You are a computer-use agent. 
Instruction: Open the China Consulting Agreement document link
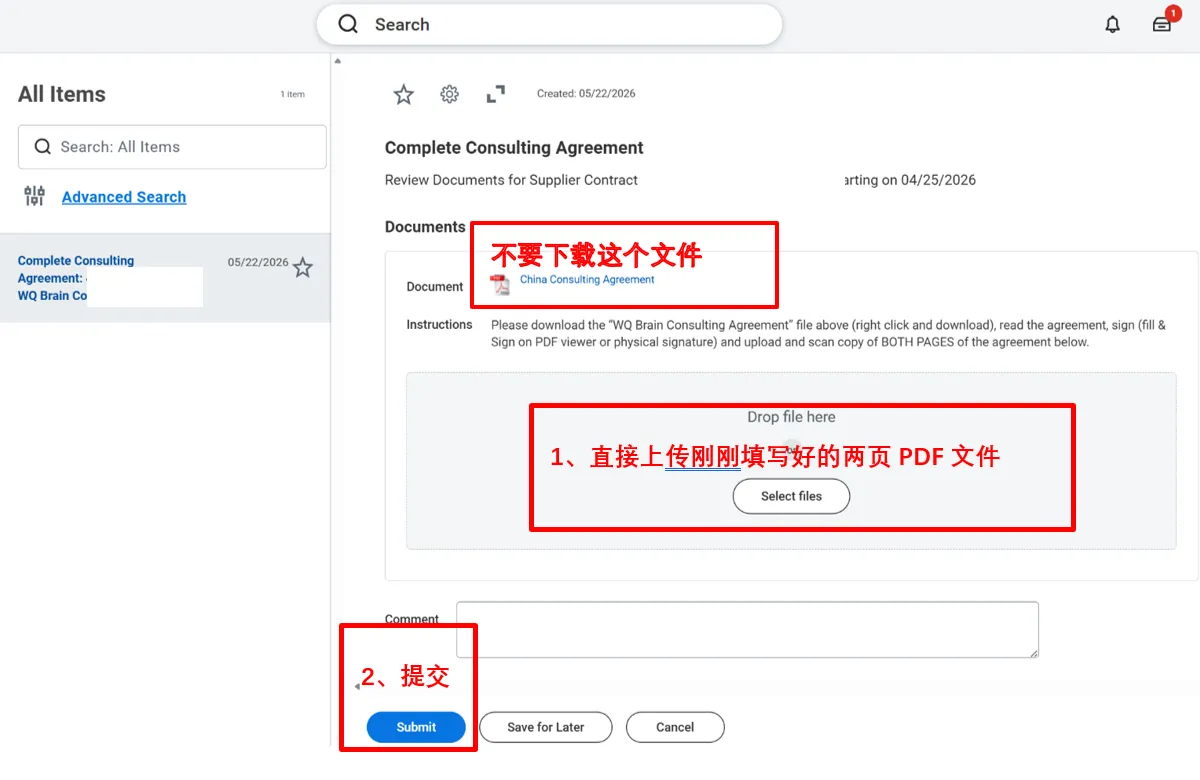coord(587,280)
